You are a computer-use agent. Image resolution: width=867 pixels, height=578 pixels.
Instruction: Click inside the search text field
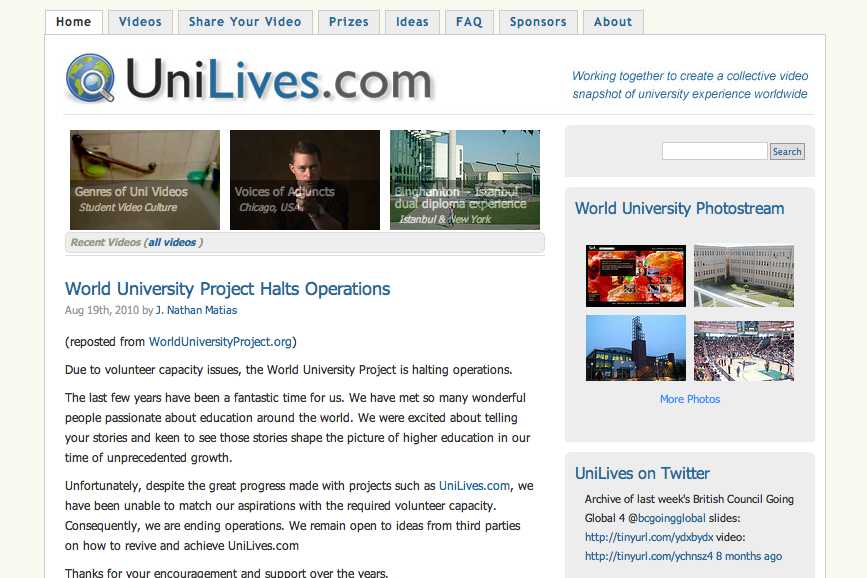[x=714, y=151]
